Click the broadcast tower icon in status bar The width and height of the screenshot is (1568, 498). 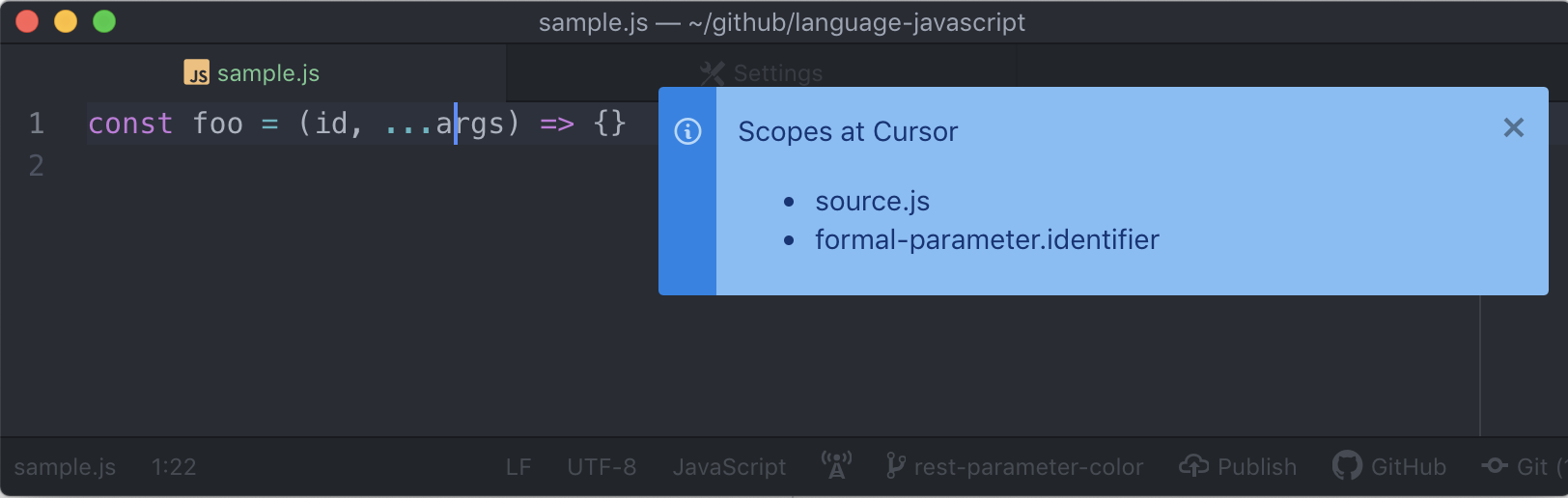(x=836, y=465)
